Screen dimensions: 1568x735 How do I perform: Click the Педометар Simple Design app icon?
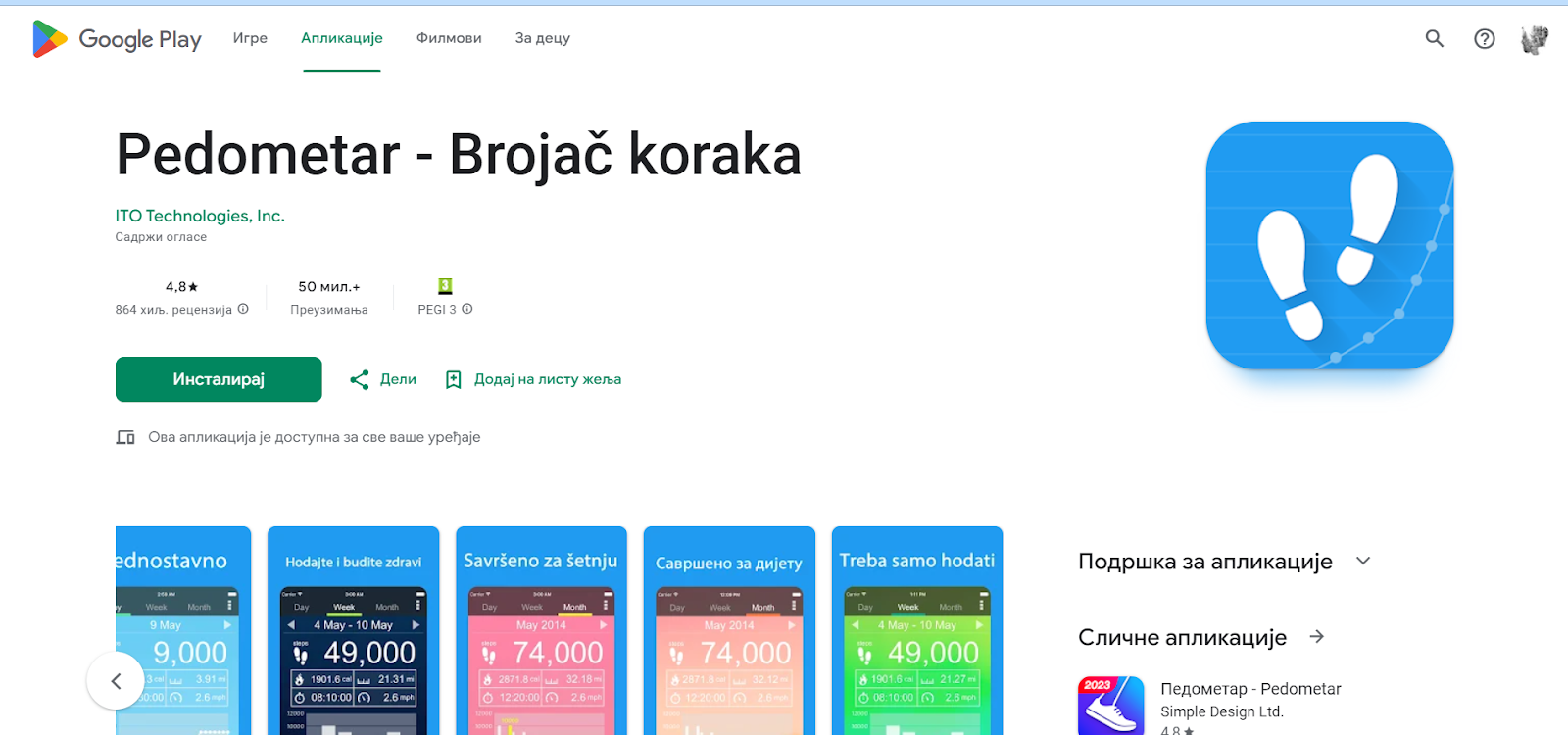1111,706
